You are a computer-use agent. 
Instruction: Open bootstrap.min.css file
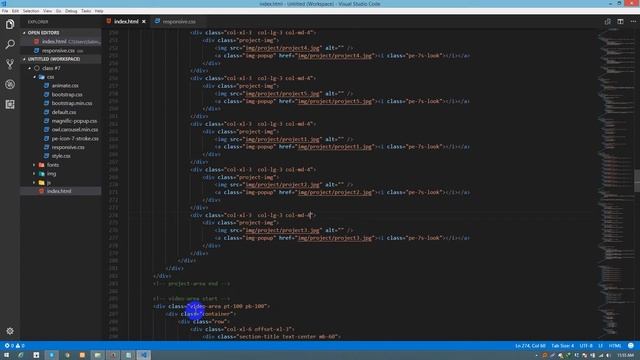click(71, 103)
